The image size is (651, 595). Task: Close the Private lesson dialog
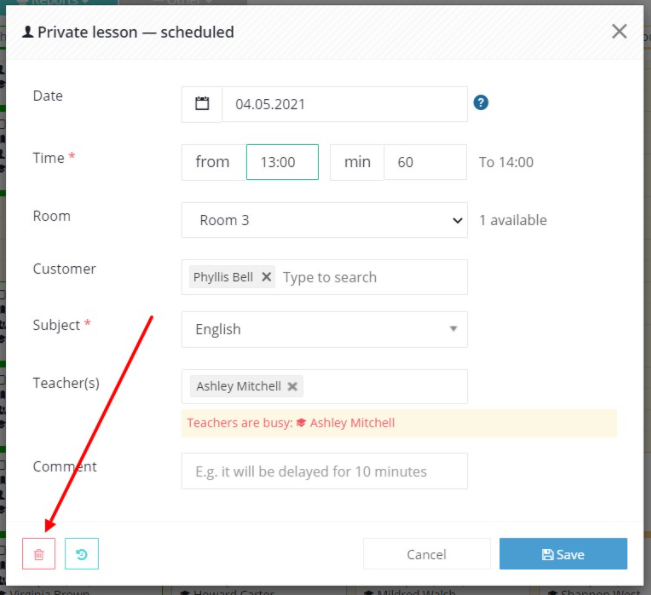pos(619,31)
